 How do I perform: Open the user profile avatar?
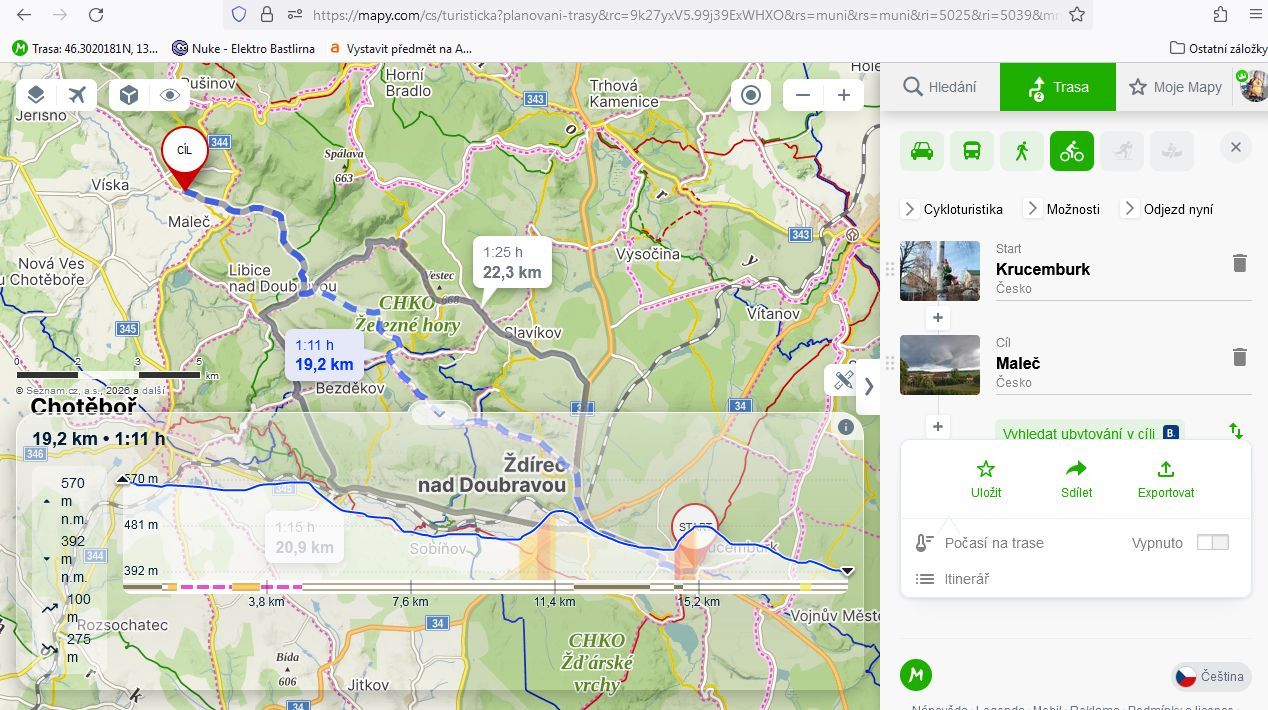[1254, 86]
